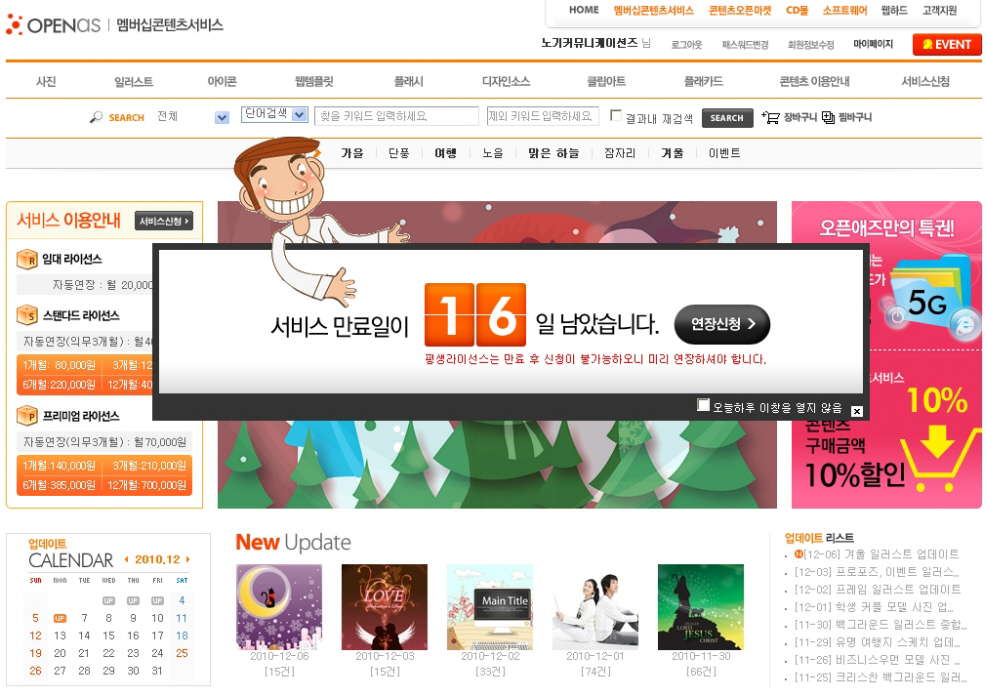The image size is (987, 694).
Task: Click the wishlist (찜바구니) icon
Action: tap(828, 117)
